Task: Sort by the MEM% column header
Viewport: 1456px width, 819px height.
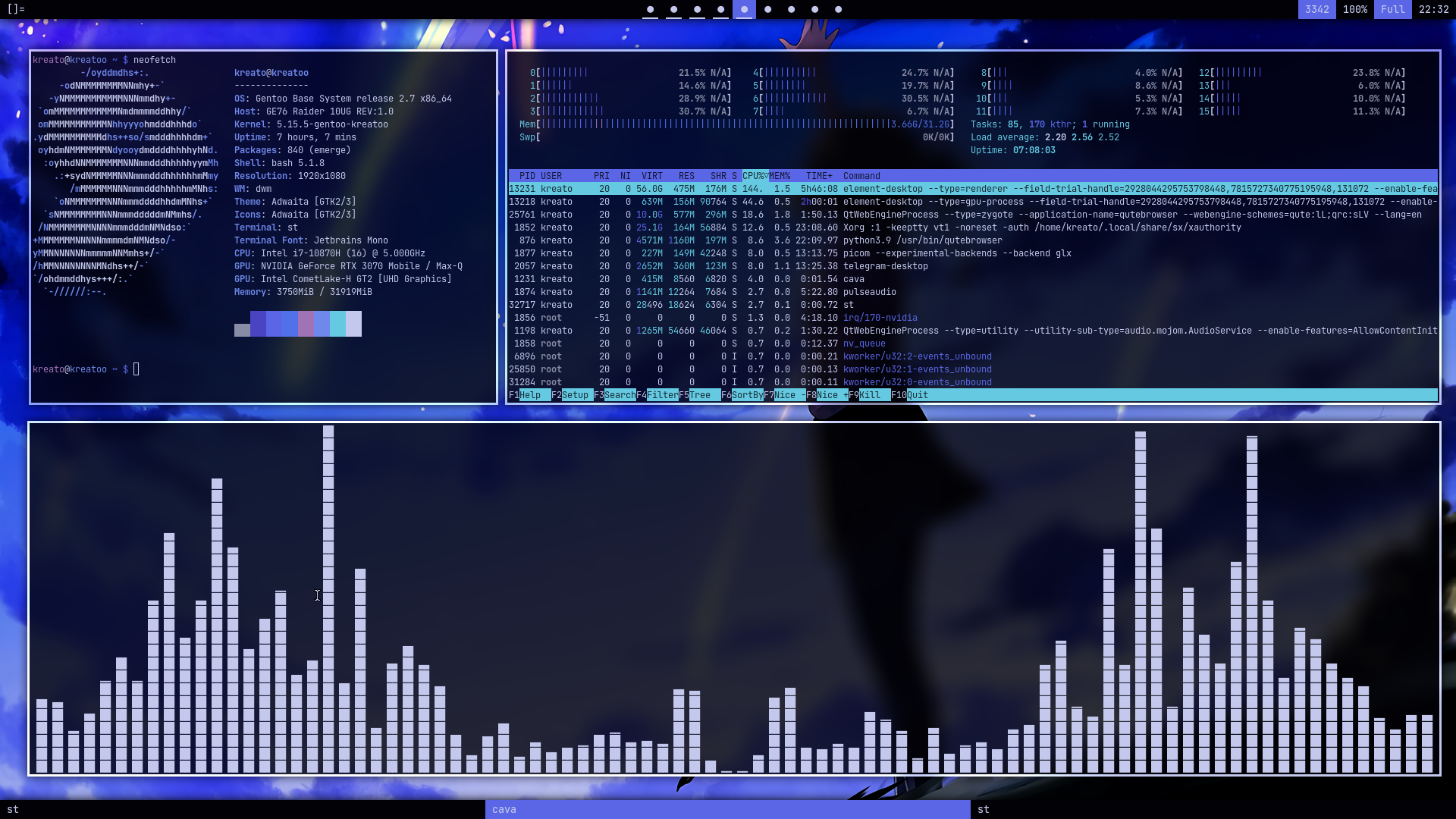Action: pyautogui.click(x=780, y=176)
